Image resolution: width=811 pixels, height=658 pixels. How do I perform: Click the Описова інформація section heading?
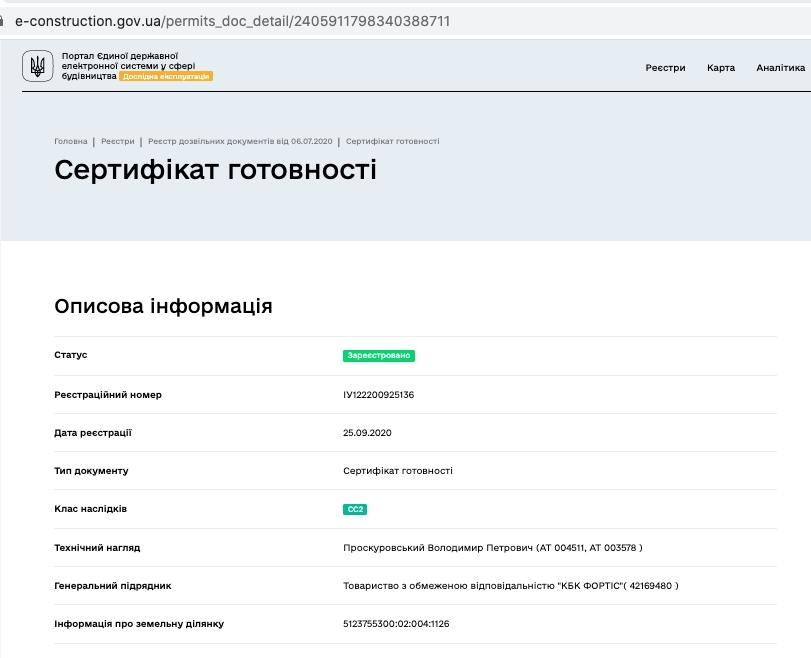[163, 306]
